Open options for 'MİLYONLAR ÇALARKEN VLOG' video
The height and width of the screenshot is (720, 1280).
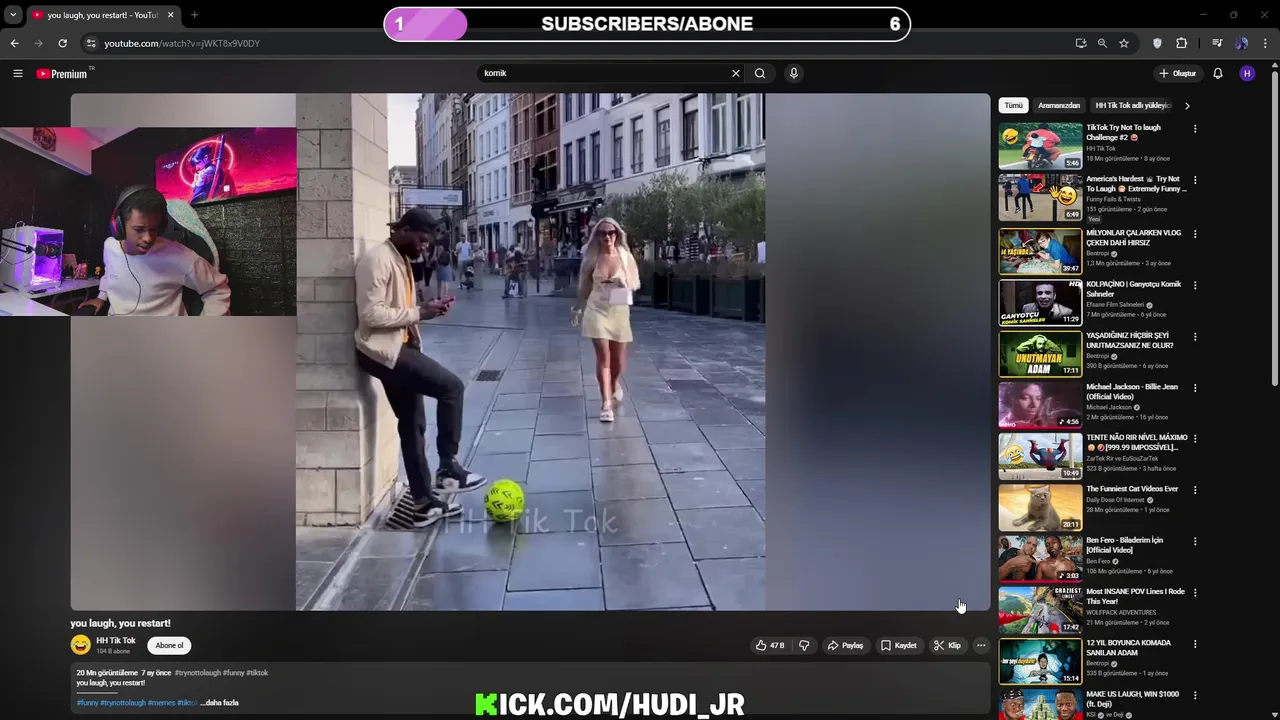pos(1195,234)
